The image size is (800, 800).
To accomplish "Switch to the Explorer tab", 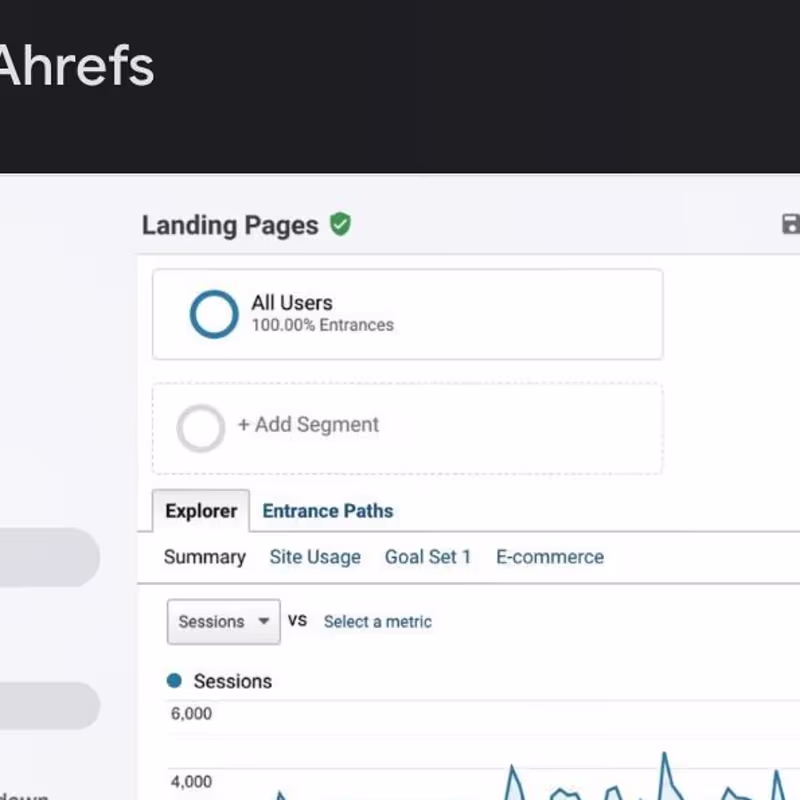I will coord(201,511).
